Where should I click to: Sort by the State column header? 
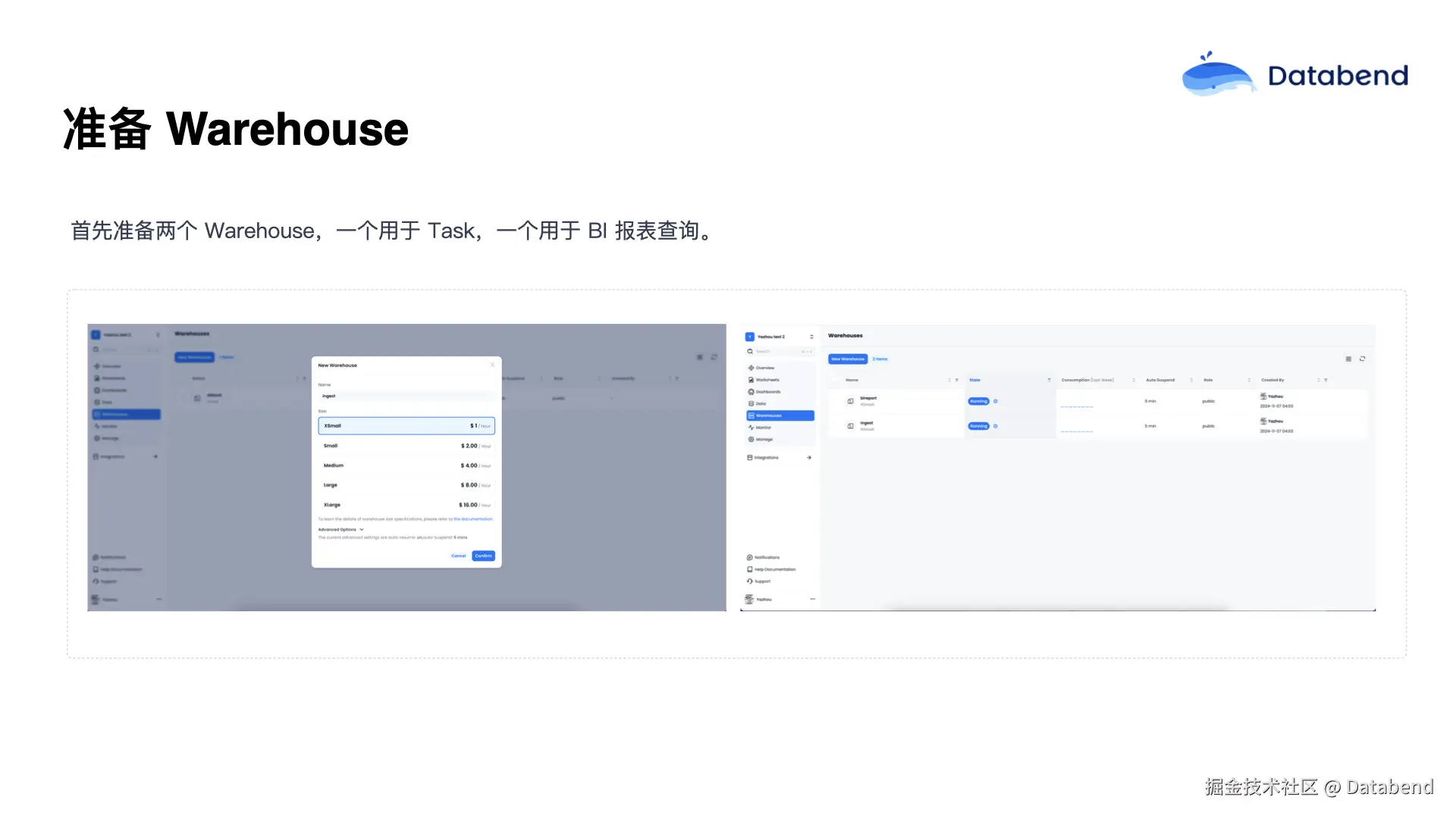(x=975, y=380)
